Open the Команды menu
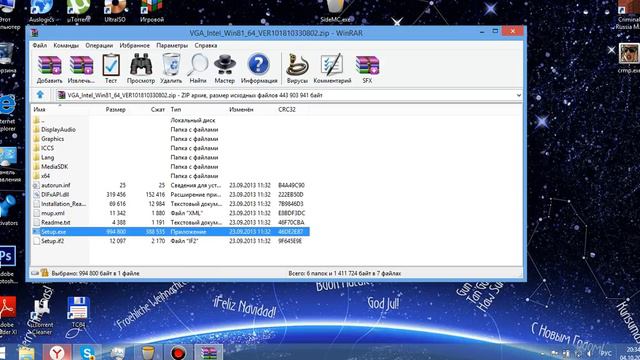This screenshot has height=360, width=640. [66, 45]
